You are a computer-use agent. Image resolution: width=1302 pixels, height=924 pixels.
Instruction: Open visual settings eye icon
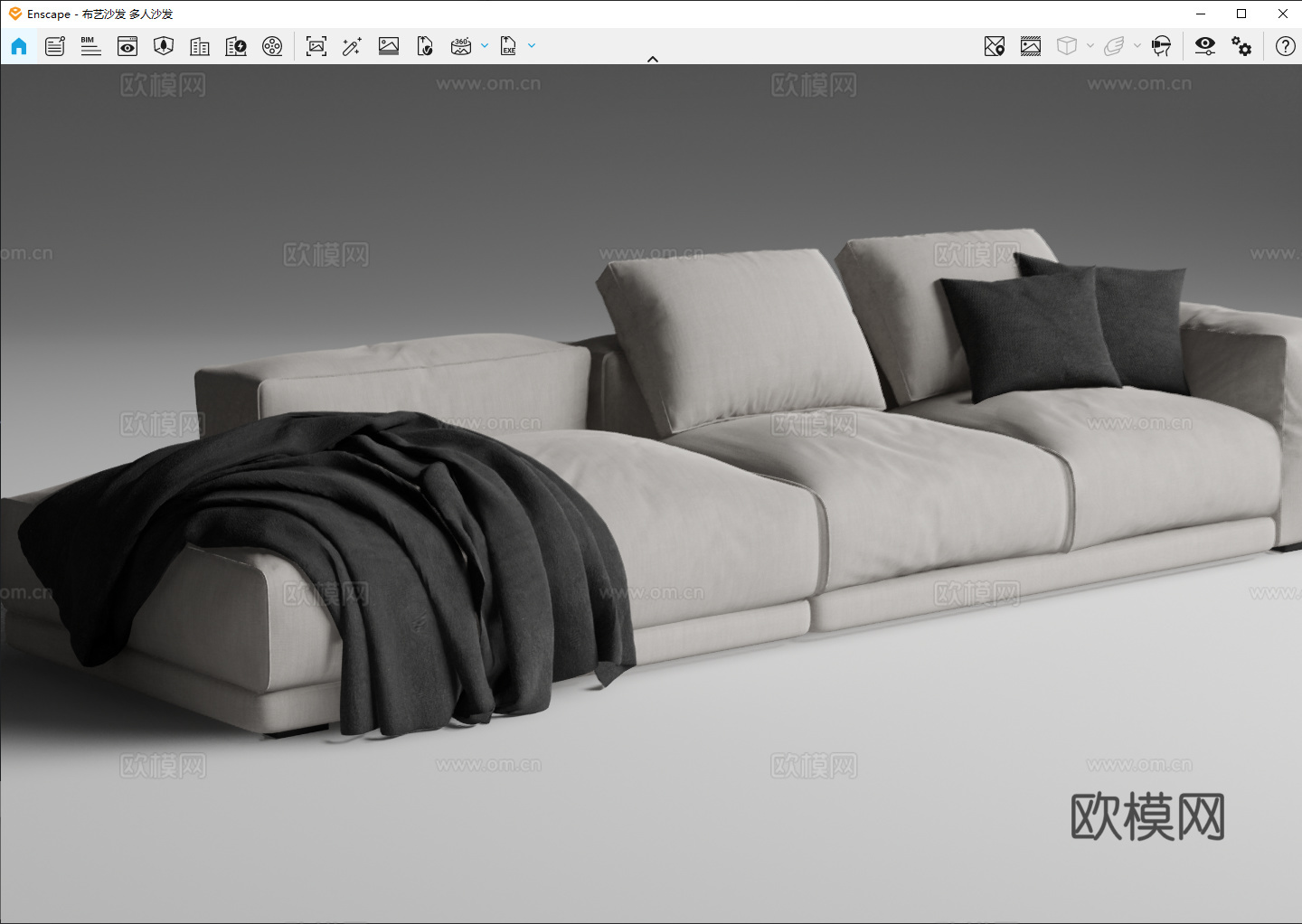1205,46
